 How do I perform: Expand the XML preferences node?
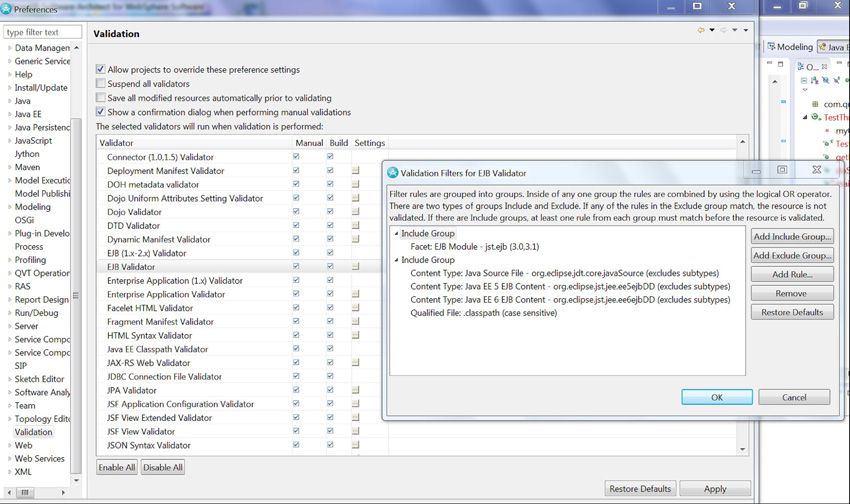9,472
